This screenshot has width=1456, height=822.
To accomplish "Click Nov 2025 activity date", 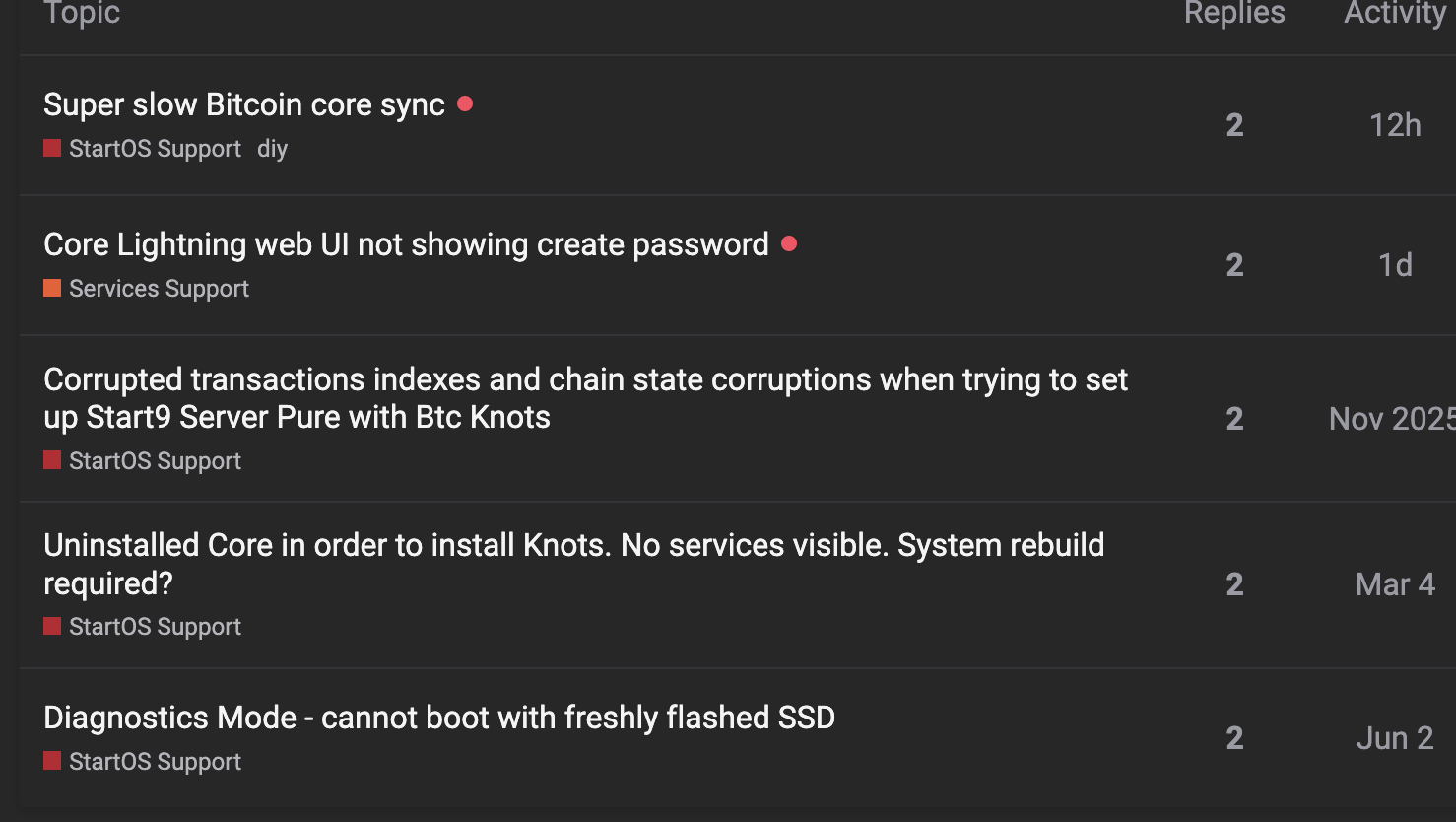I will [x=1392, y=419].
